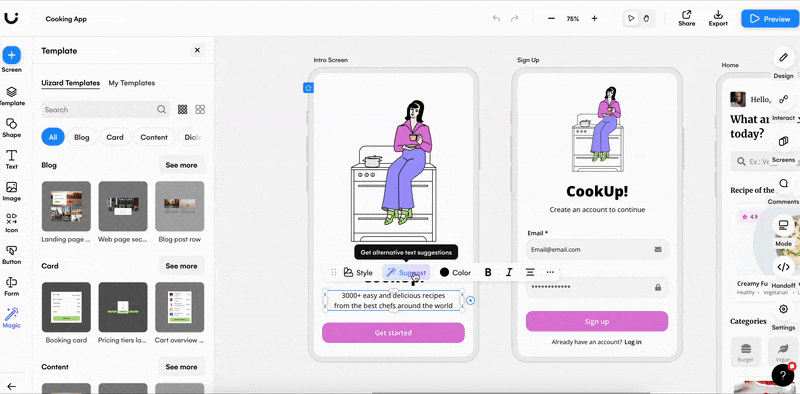Image resolution: width=800 pixels, height=394 pixels.
Task: Toggle italic formatting on text
Action: click(509, 273)
